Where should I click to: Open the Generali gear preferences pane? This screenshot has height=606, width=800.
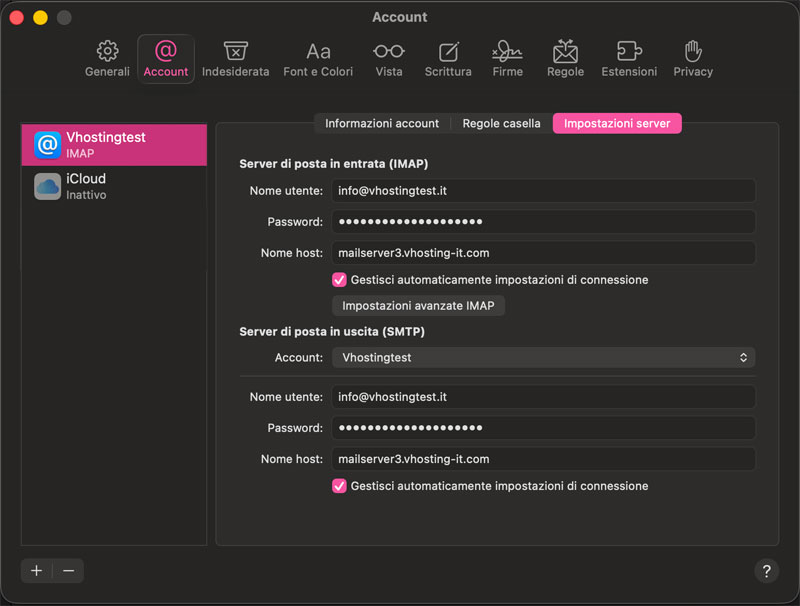(107, 59)
